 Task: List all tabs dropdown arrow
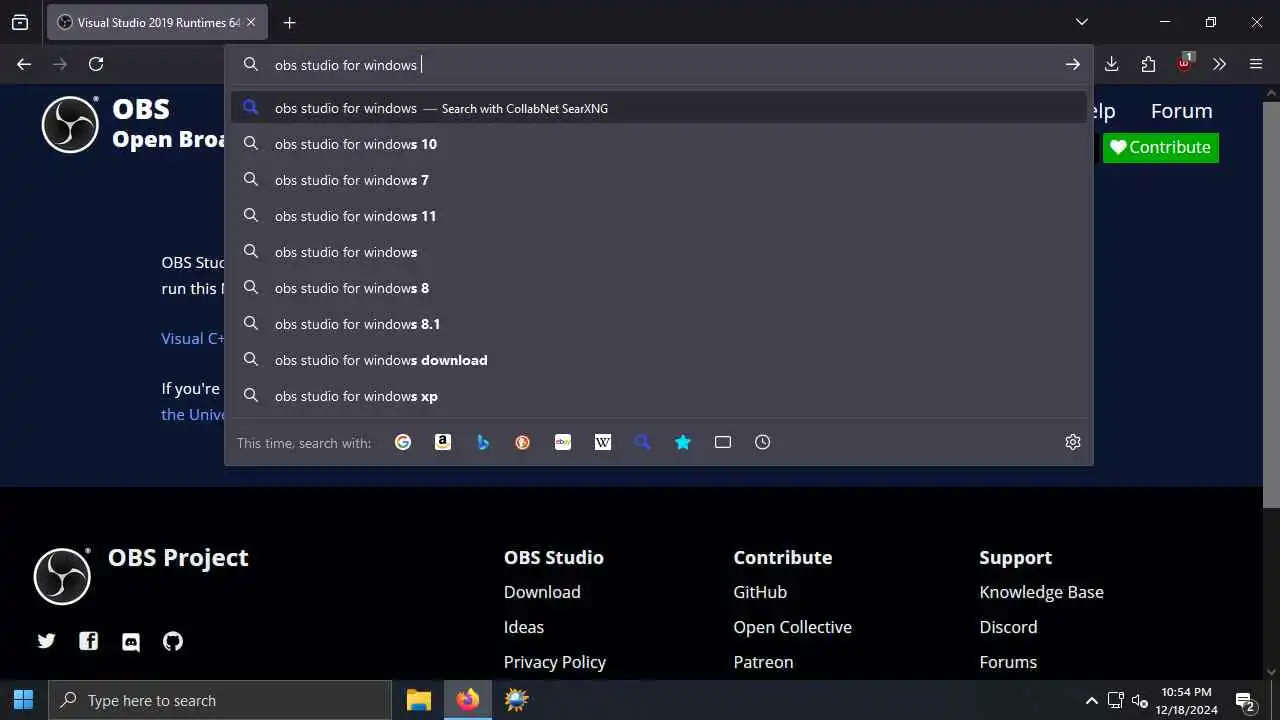pos(1081,22)
